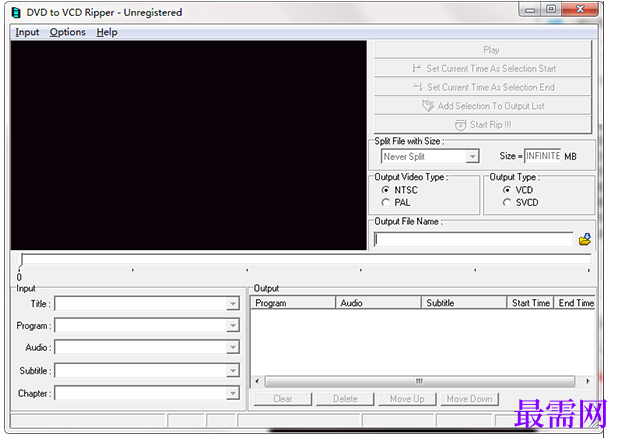Click the output list horizontal scrollbar thumb

[420, 381]
